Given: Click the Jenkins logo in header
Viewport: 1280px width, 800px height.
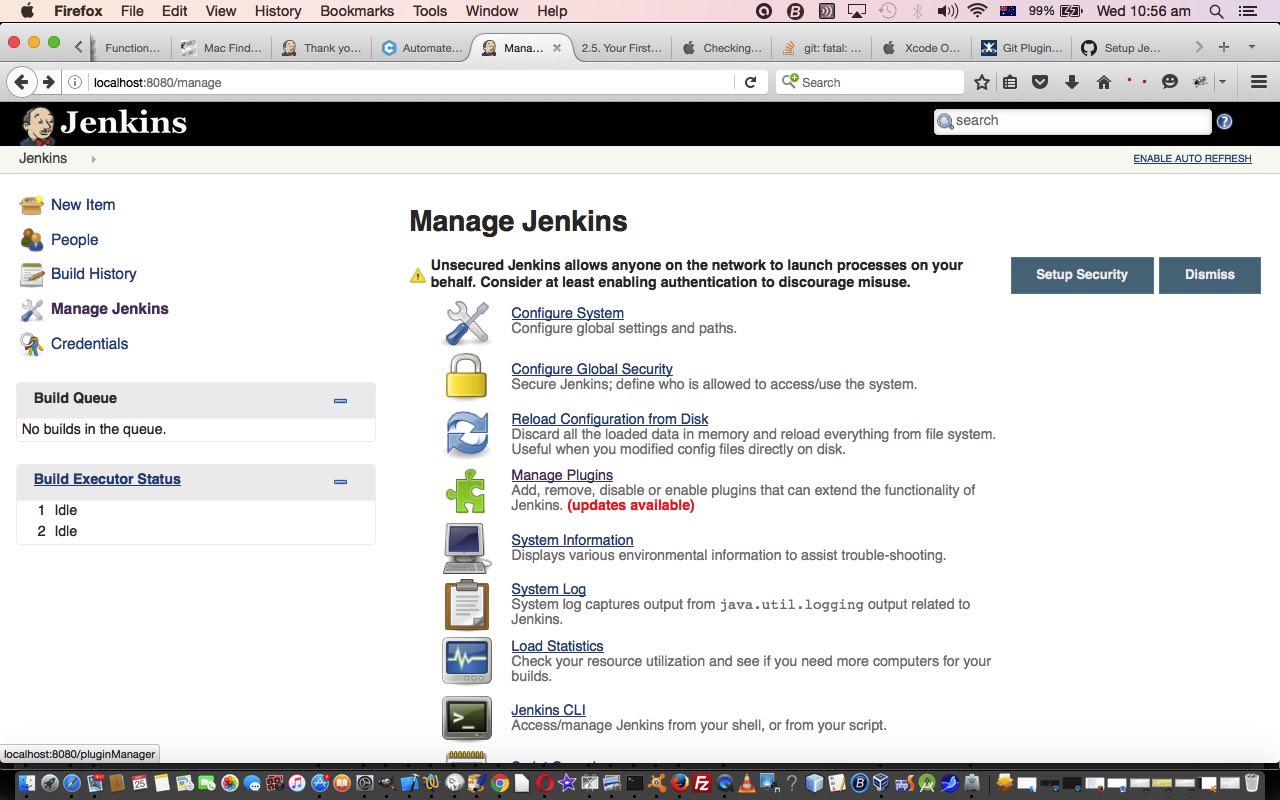Looking at the screenshot, I should click(x=103, y=124).
